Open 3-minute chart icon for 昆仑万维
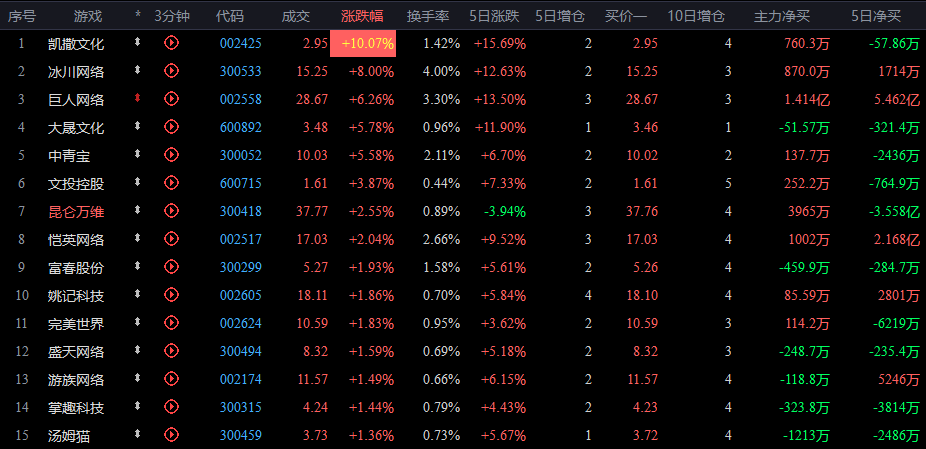Screen dimensions: 926x449 pyautogui.click(x=171, y=210)
